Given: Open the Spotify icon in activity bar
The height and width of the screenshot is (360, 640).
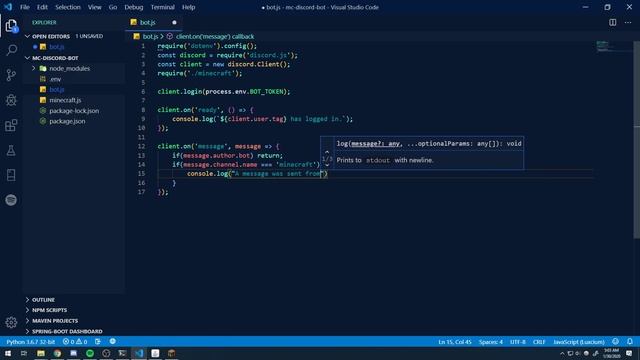Looking at the screenshot, I should point(11,200).
